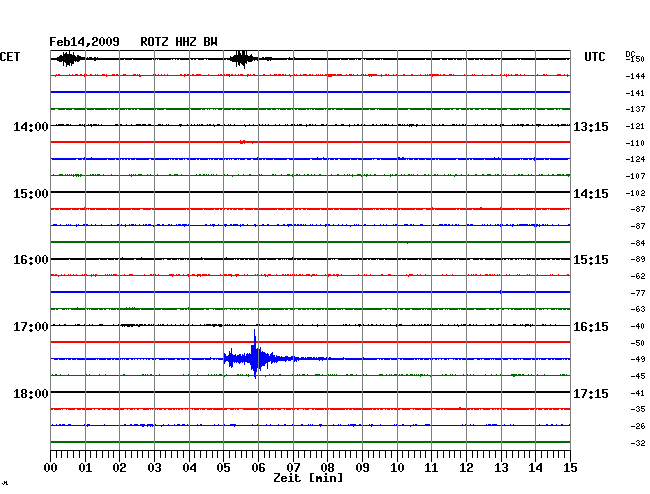Screen dimensions: 650x494
Task: Select the DC offset value -45
Action: pos(638,376)
